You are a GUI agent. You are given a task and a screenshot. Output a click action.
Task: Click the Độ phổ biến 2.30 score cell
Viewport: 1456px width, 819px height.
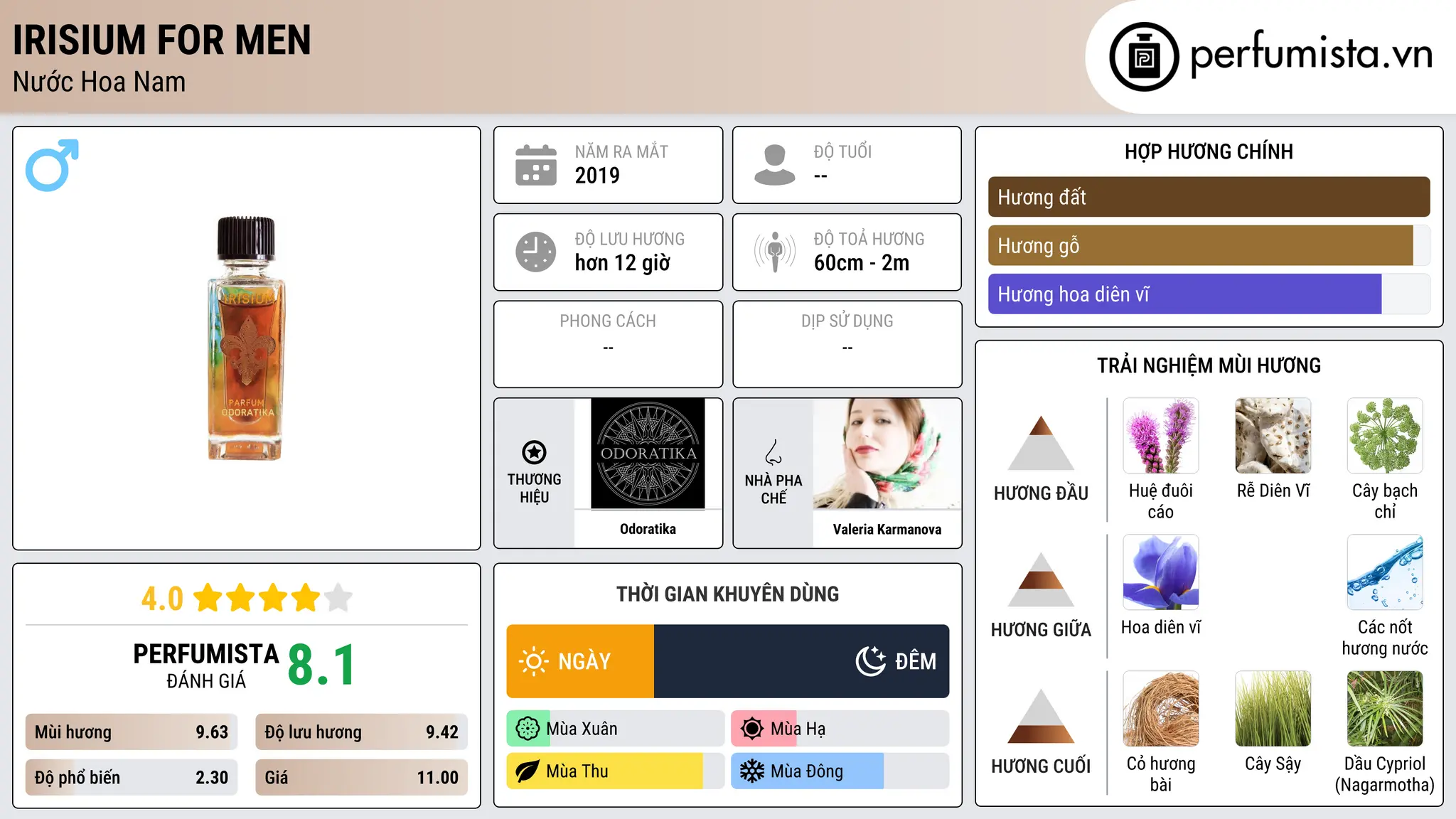[x=132, y=778]
